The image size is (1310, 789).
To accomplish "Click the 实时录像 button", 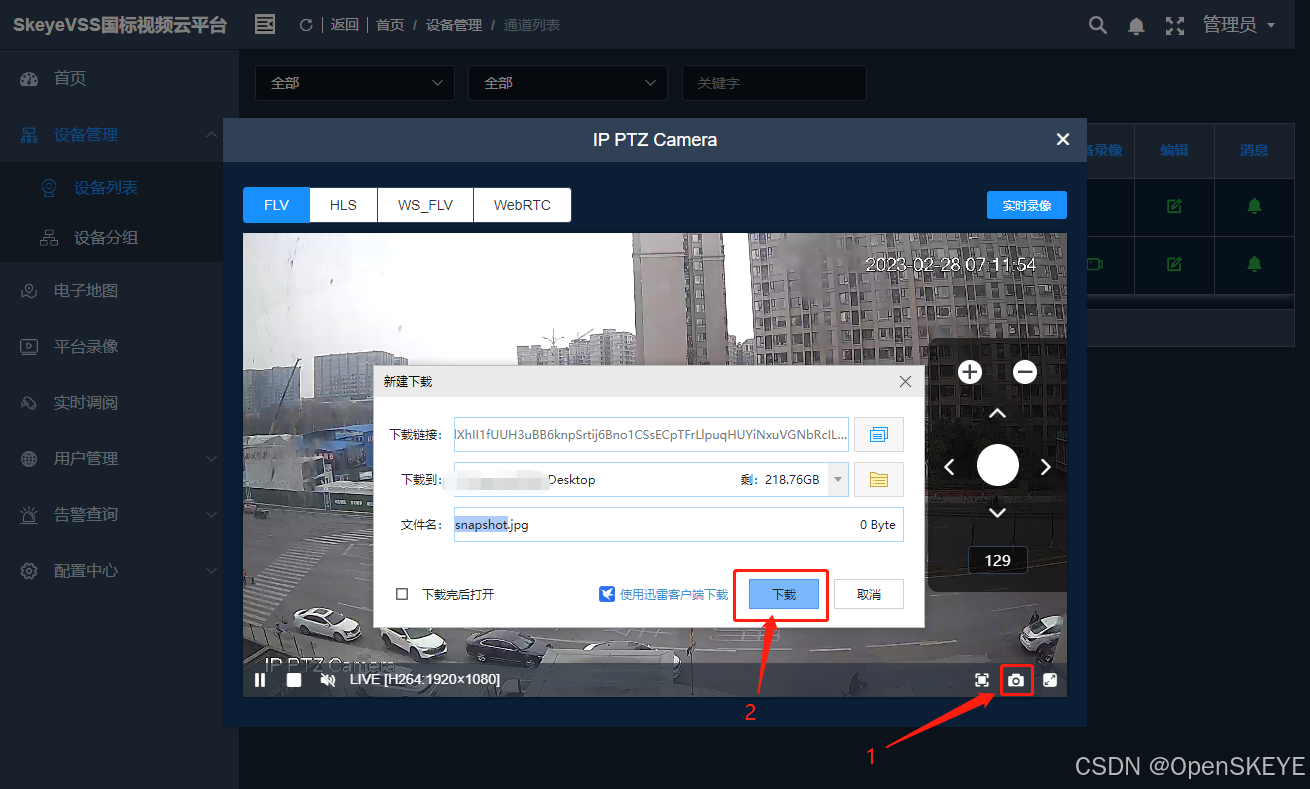I will tap(1027, 205).
